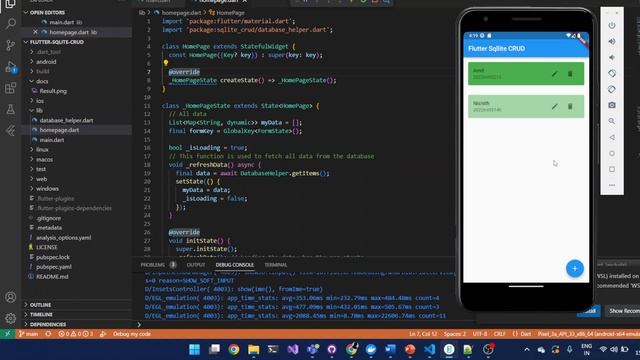This screenshot has width=640, height=360.
Task: Expand the OUTLINE section
Action: click(40, 305)
